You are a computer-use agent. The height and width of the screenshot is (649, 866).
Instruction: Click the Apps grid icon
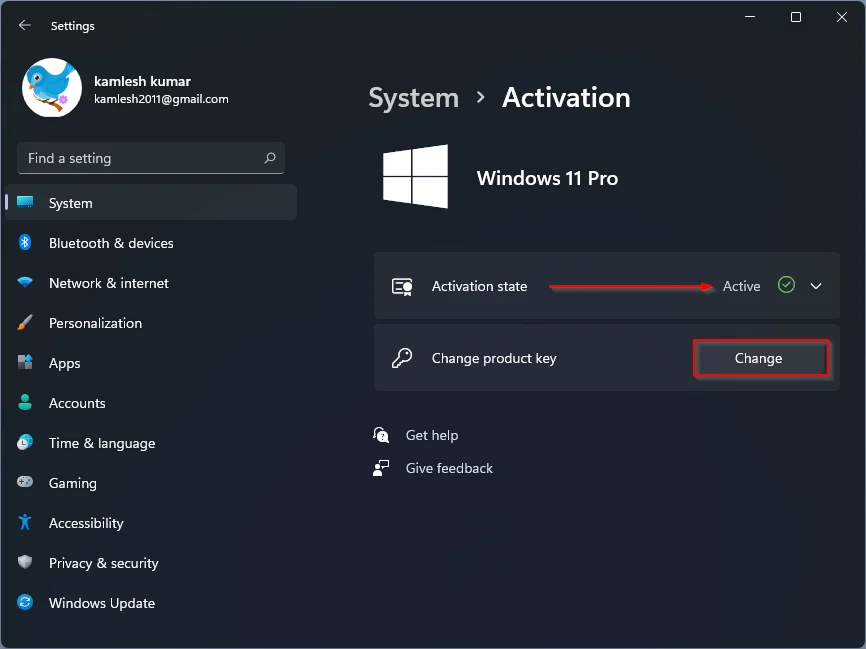(25, 362)
